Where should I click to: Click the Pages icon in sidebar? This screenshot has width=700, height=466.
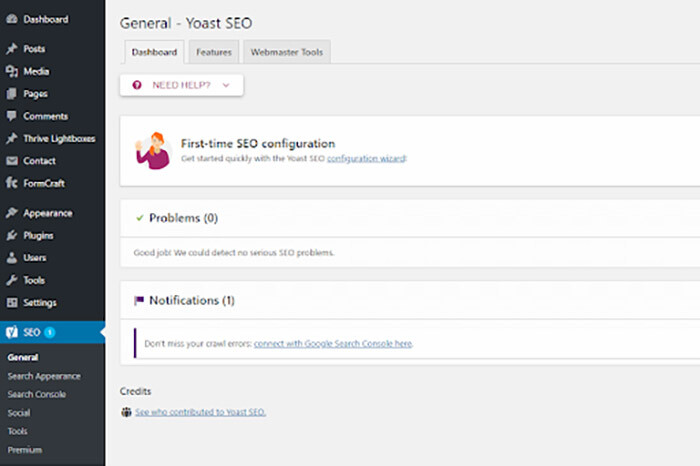coord(12,94)
